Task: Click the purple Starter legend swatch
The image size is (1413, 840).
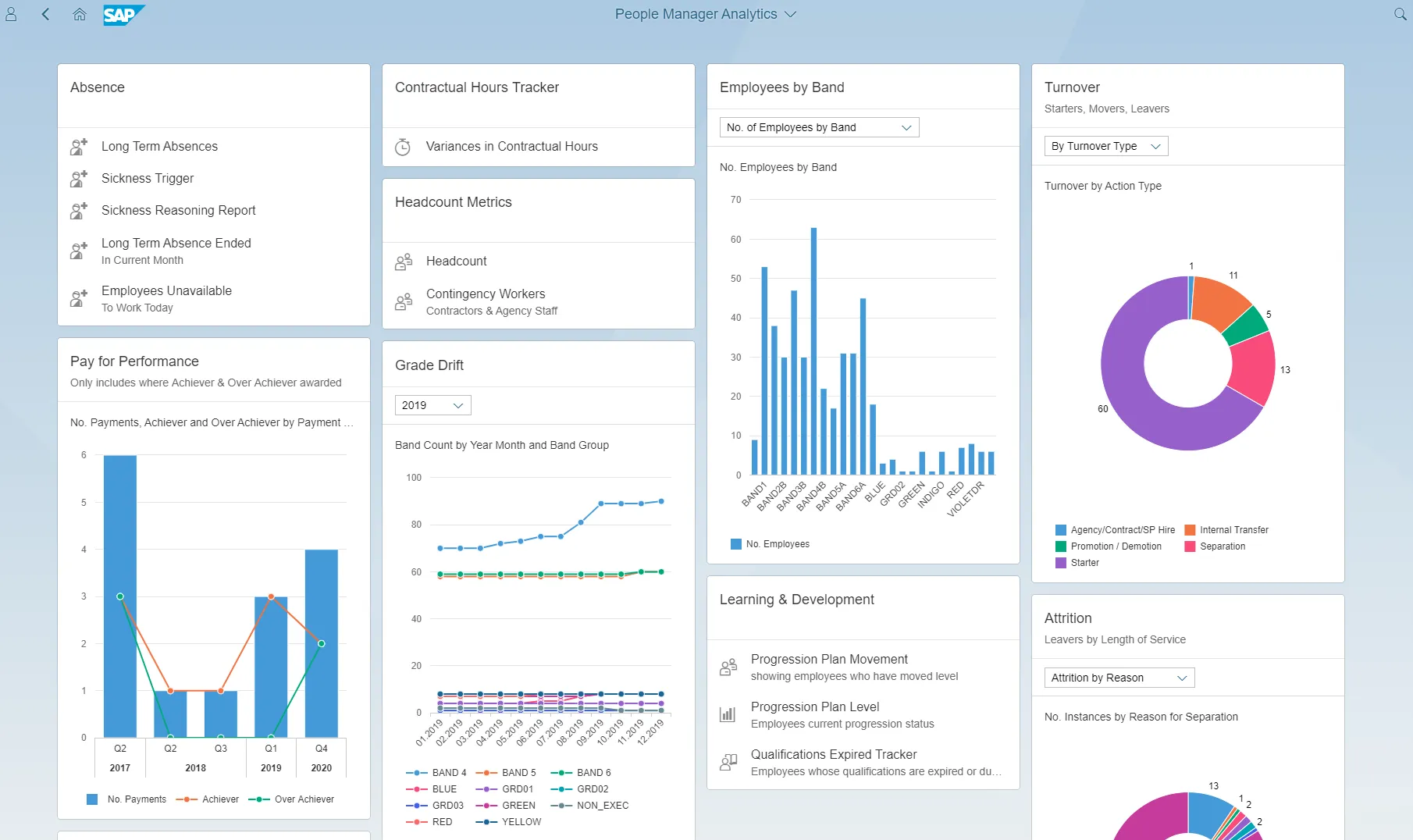Action: (1060, 562)
